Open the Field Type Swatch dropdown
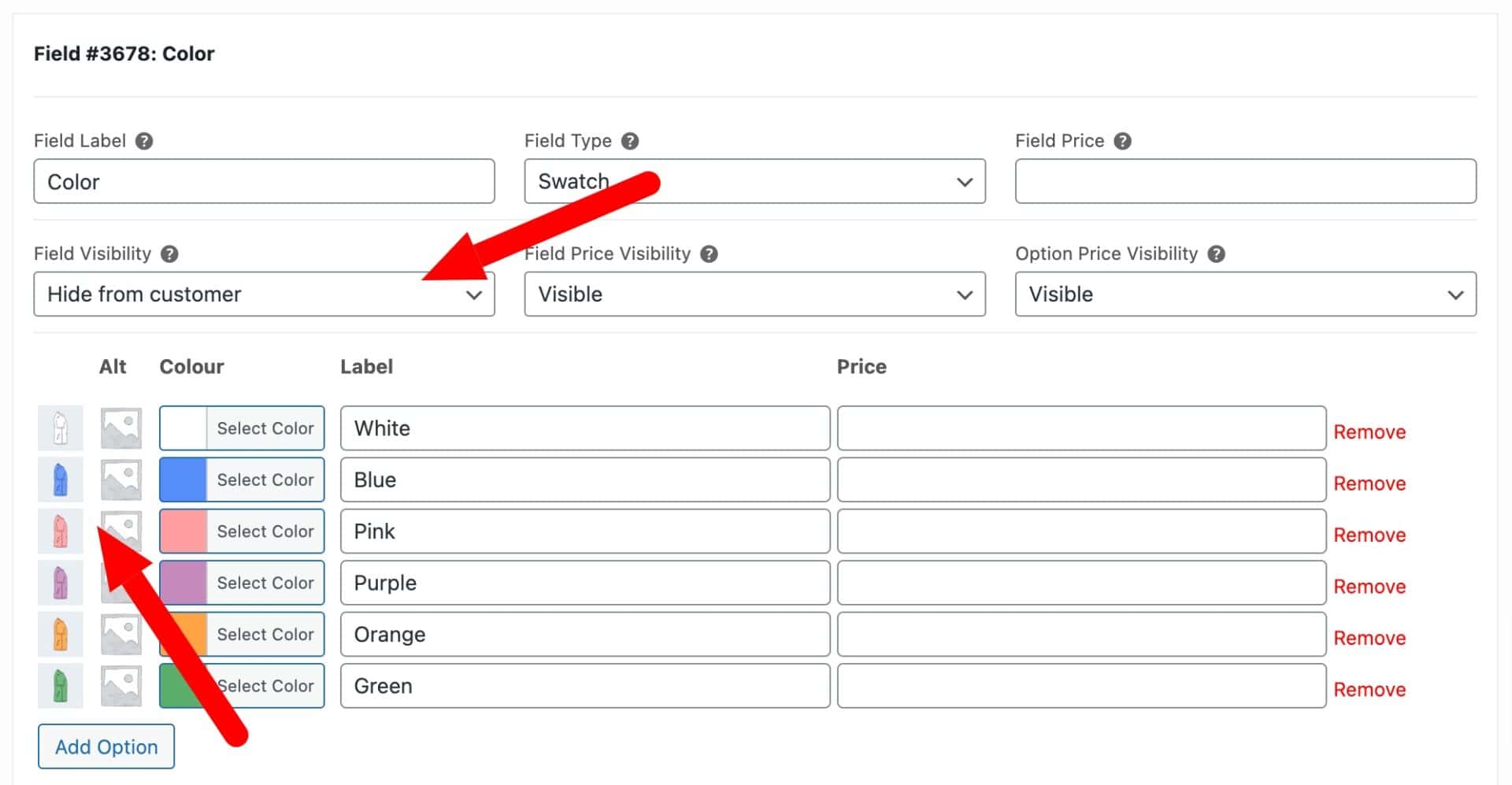 pyautogui.click(x=754, y=181)
